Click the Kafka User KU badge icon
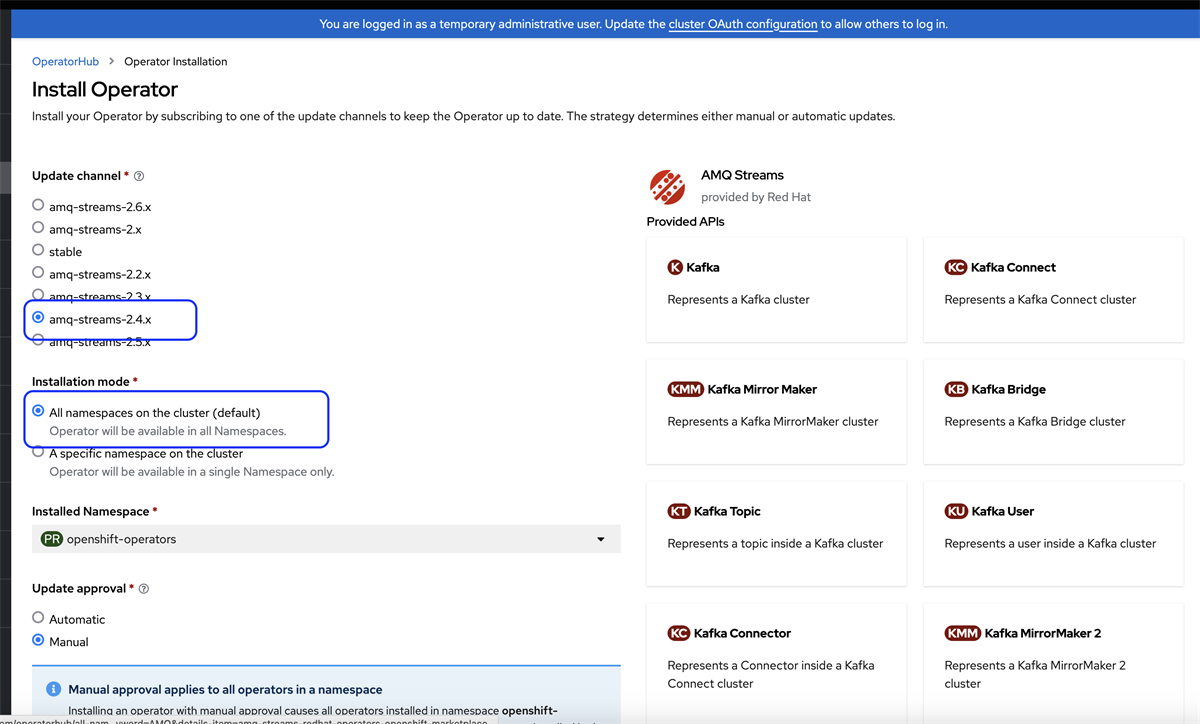Image resolution: width=1200 pixels, height=724 pixels. tap(956, 511)
